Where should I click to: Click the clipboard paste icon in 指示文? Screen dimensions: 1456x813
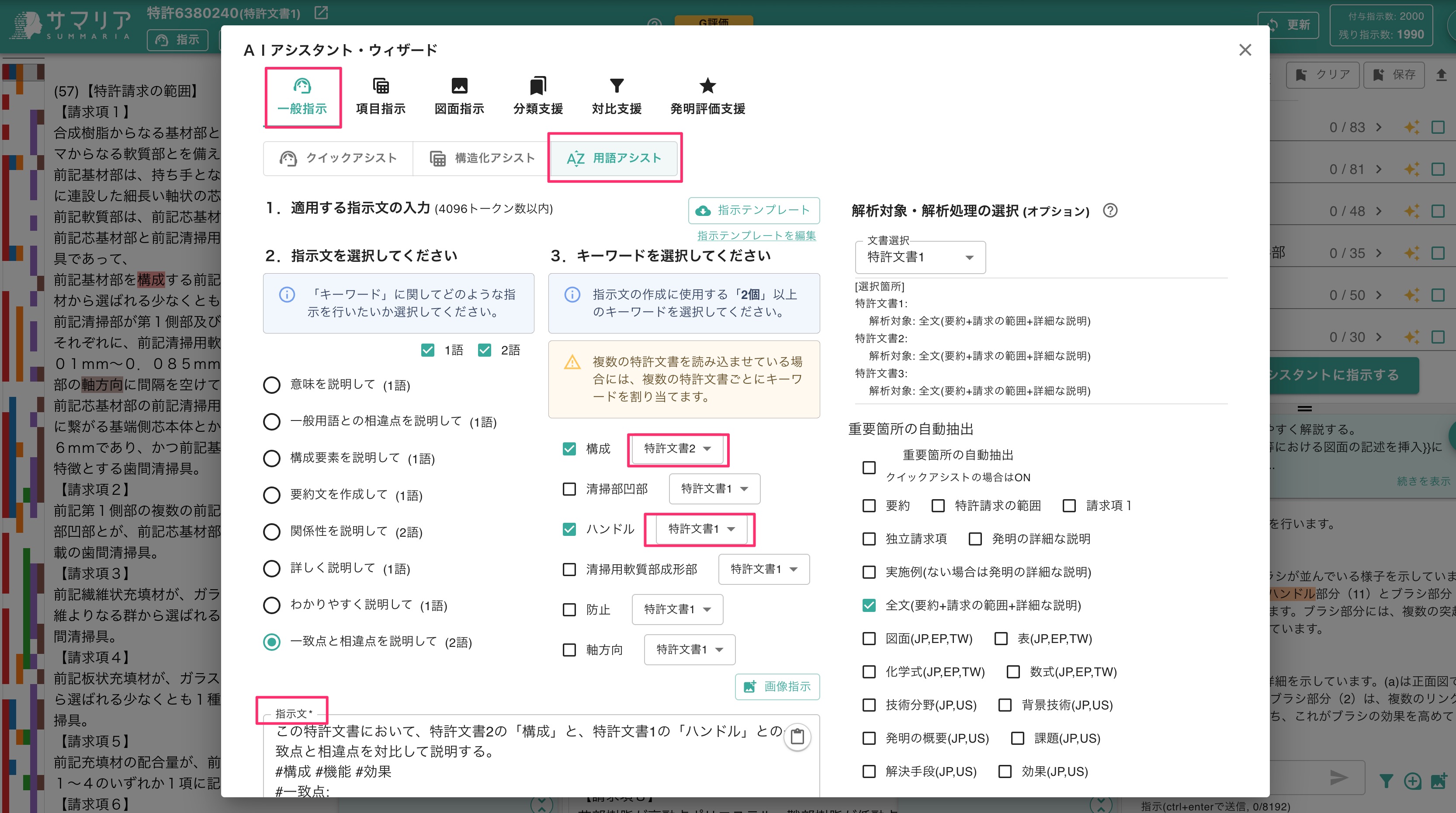797,737
